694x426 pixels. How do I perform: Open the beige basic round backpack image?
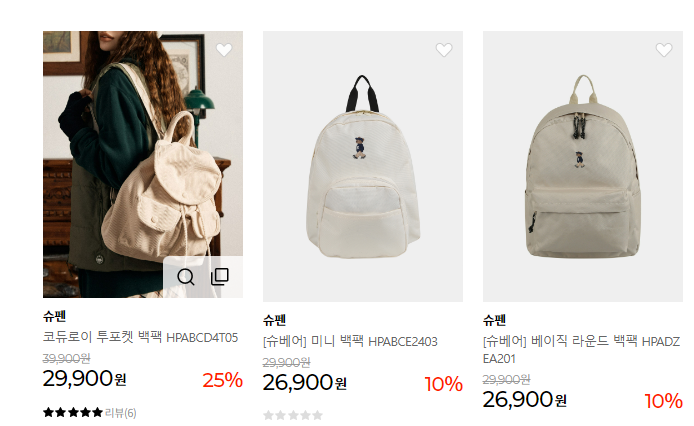click(583, 167)
